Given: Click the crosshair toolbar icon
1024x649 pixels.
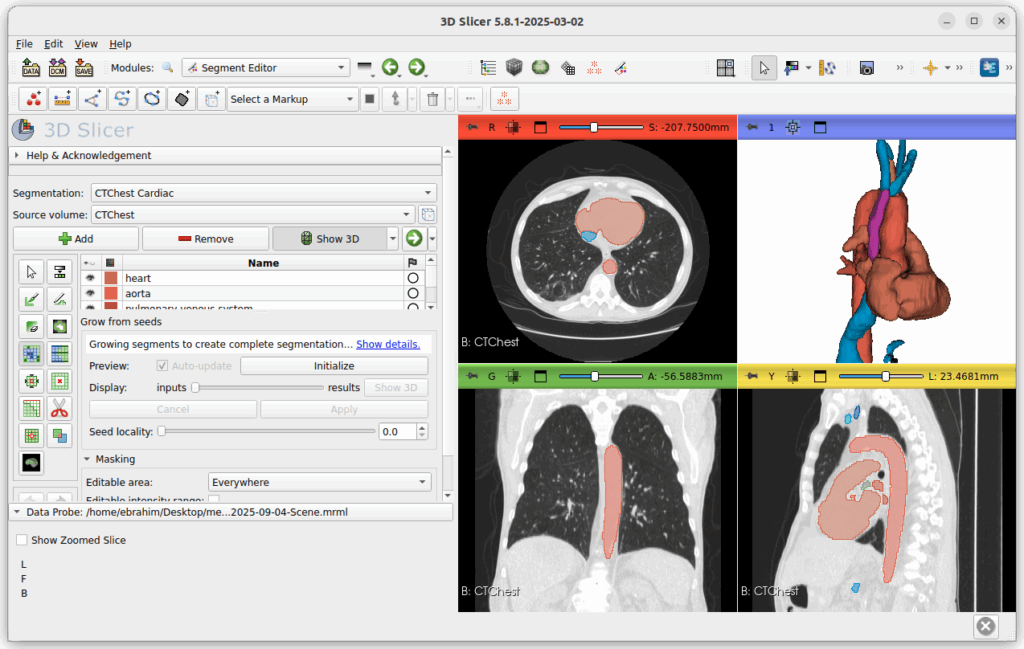Looking at the screenshot, I should click(930, 68).
